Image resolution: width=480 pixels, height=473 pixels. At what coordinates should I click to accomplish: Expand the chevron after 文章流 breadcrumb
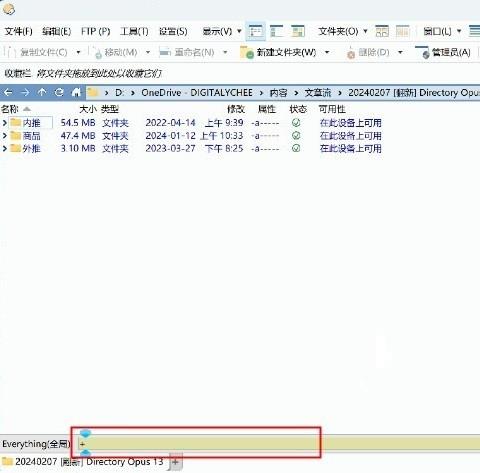click(340, 93)
